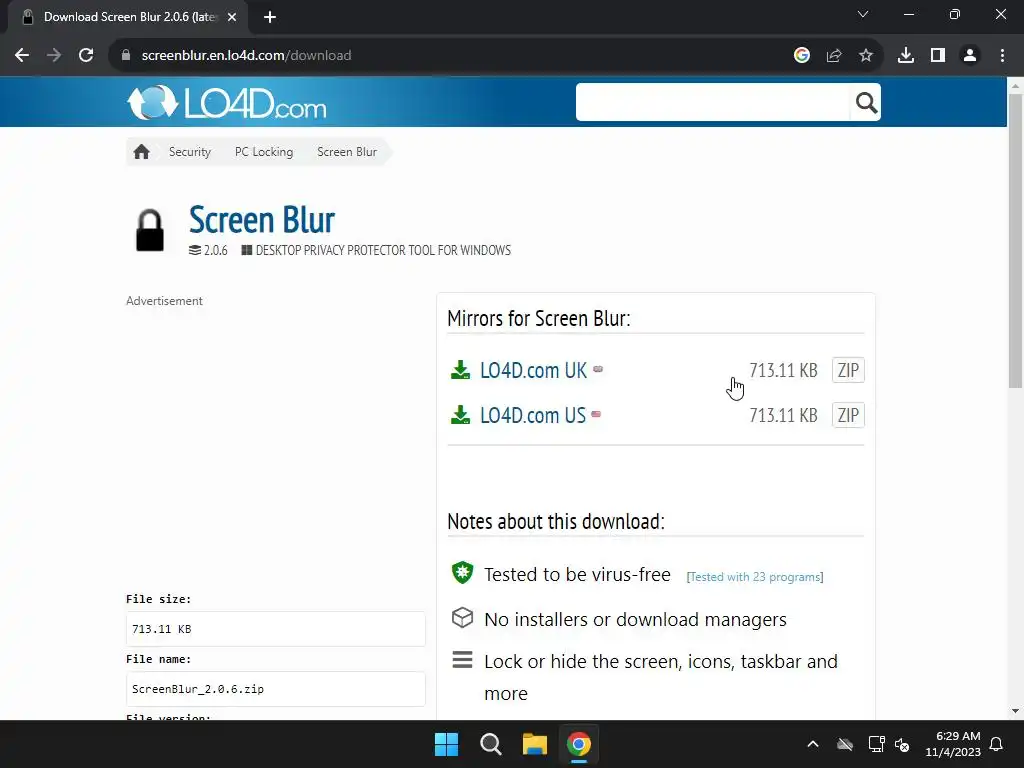Open the Security breadcrumb
The height and width of the screenshot is (768, 1024).
pyautogui.click(x=190, y=152)
